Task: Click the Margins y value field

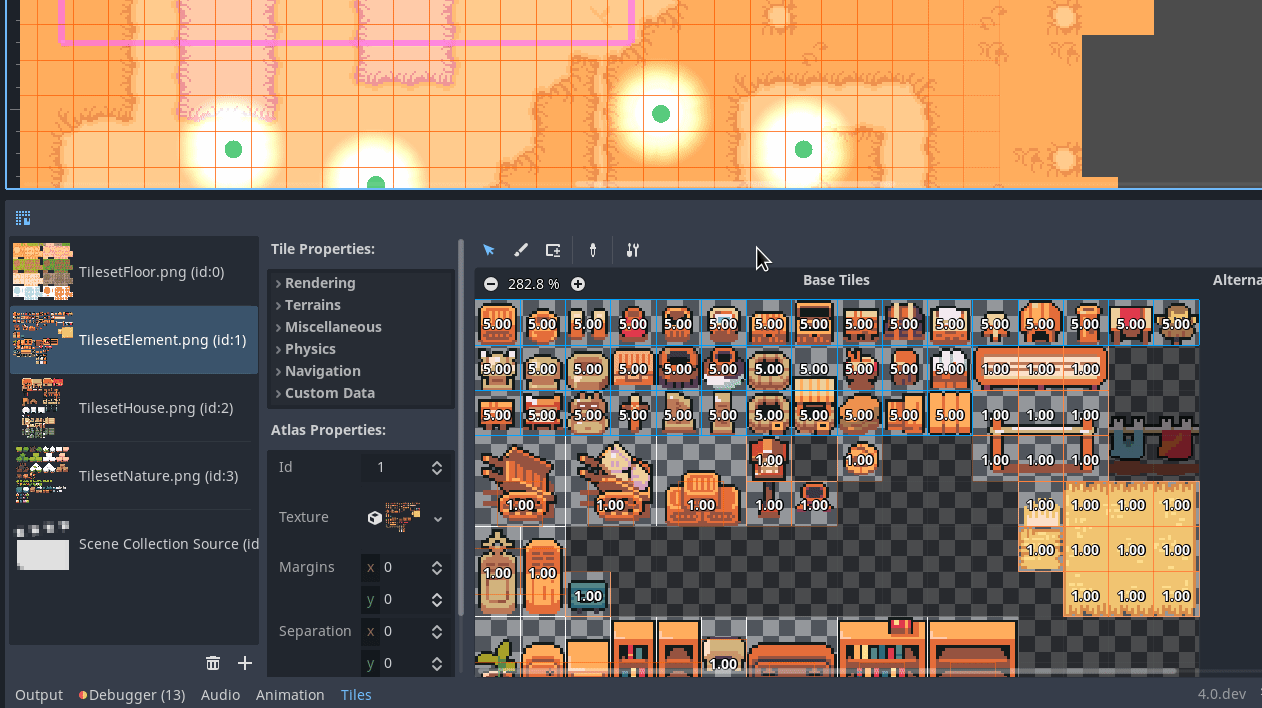Action: [x=404, y=599]
